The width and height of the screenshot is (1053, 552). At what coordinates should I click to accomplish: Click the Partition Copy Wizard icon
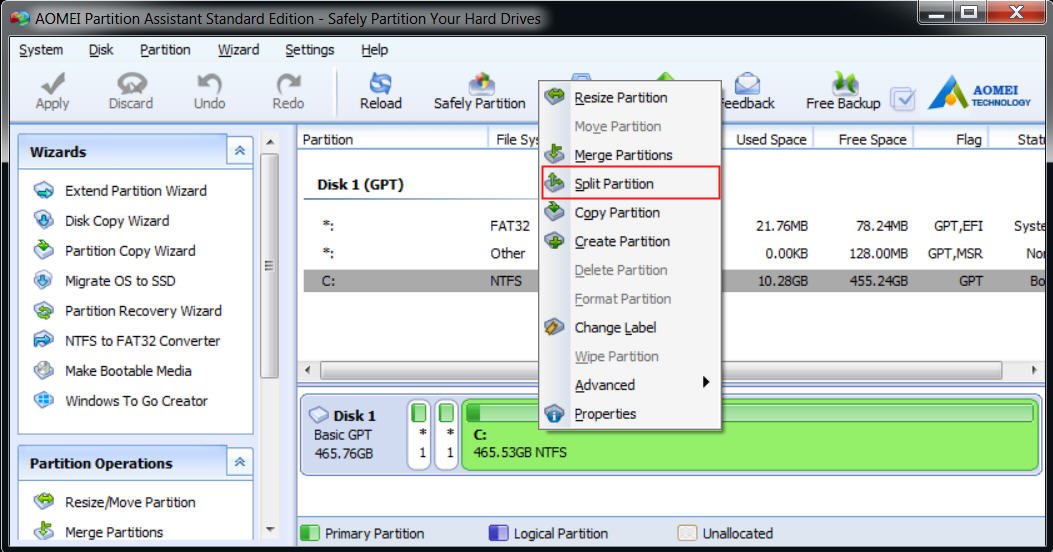click(x=44, y=250)
